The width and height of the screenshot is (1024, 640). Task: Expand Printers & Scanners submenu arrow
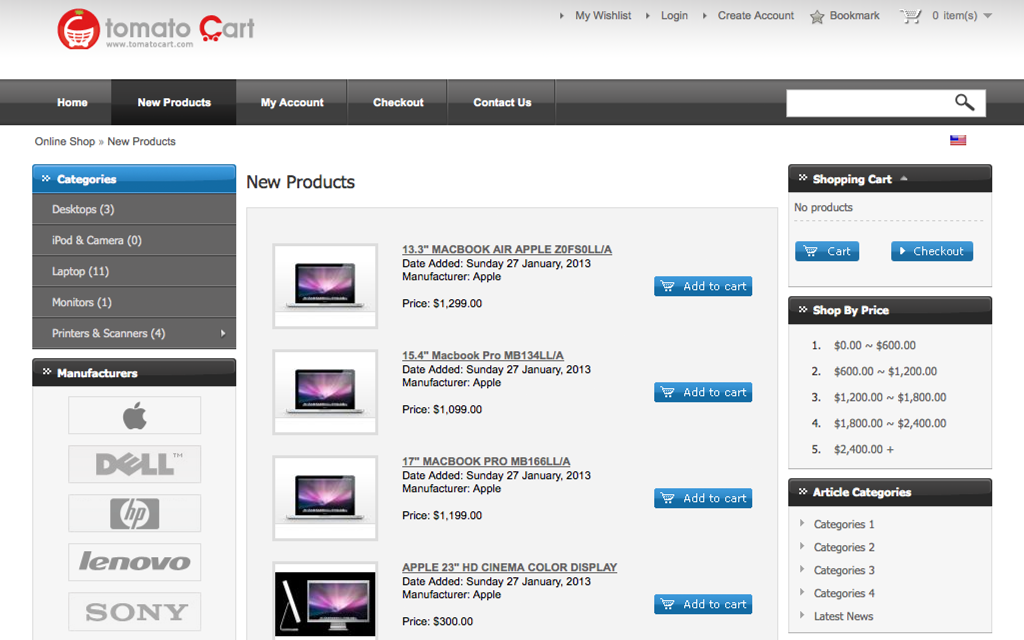point(223,333)
